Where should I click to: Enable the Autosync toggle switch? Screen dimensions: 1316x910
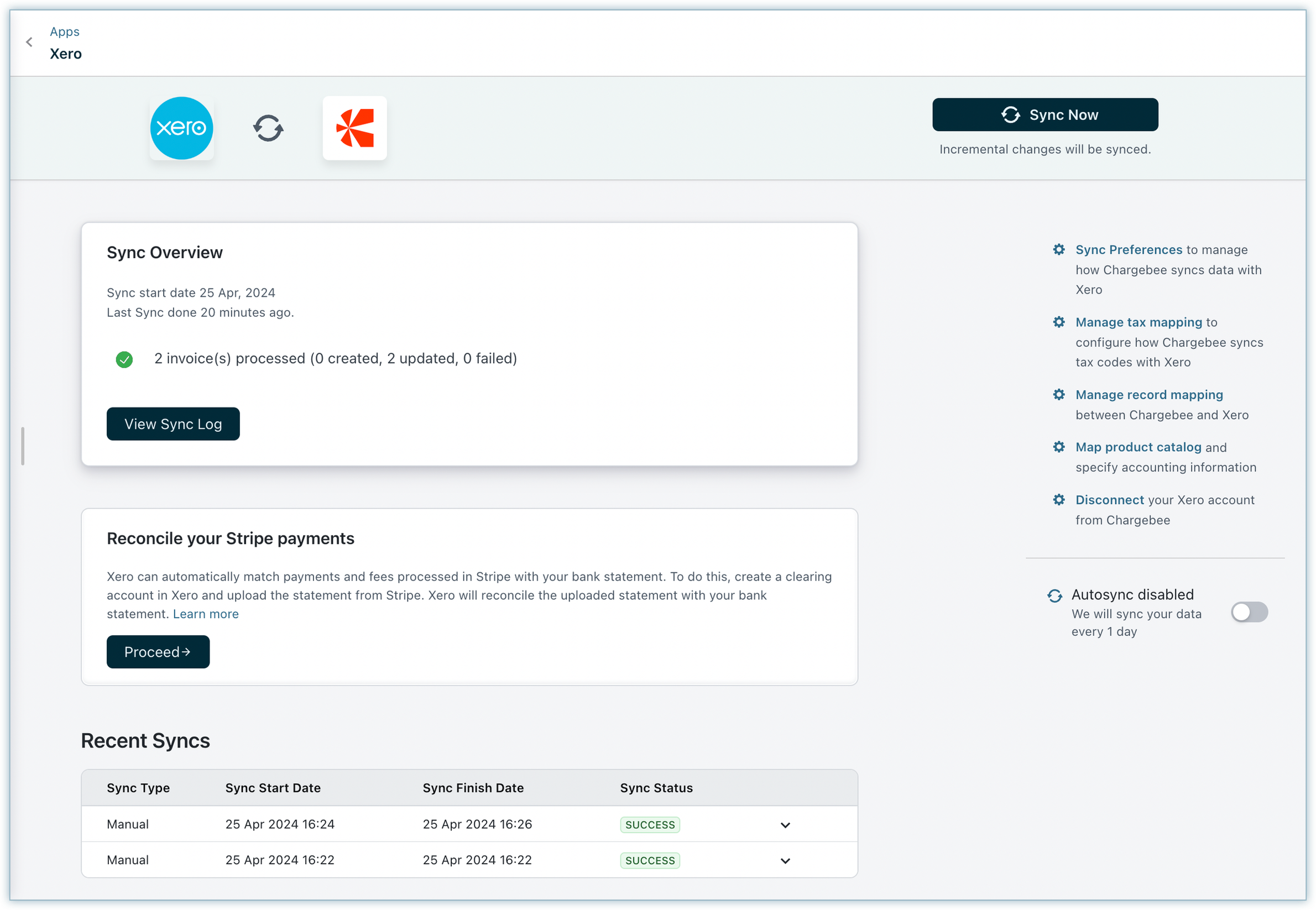pyautogui.click(x=1249, y=613)
